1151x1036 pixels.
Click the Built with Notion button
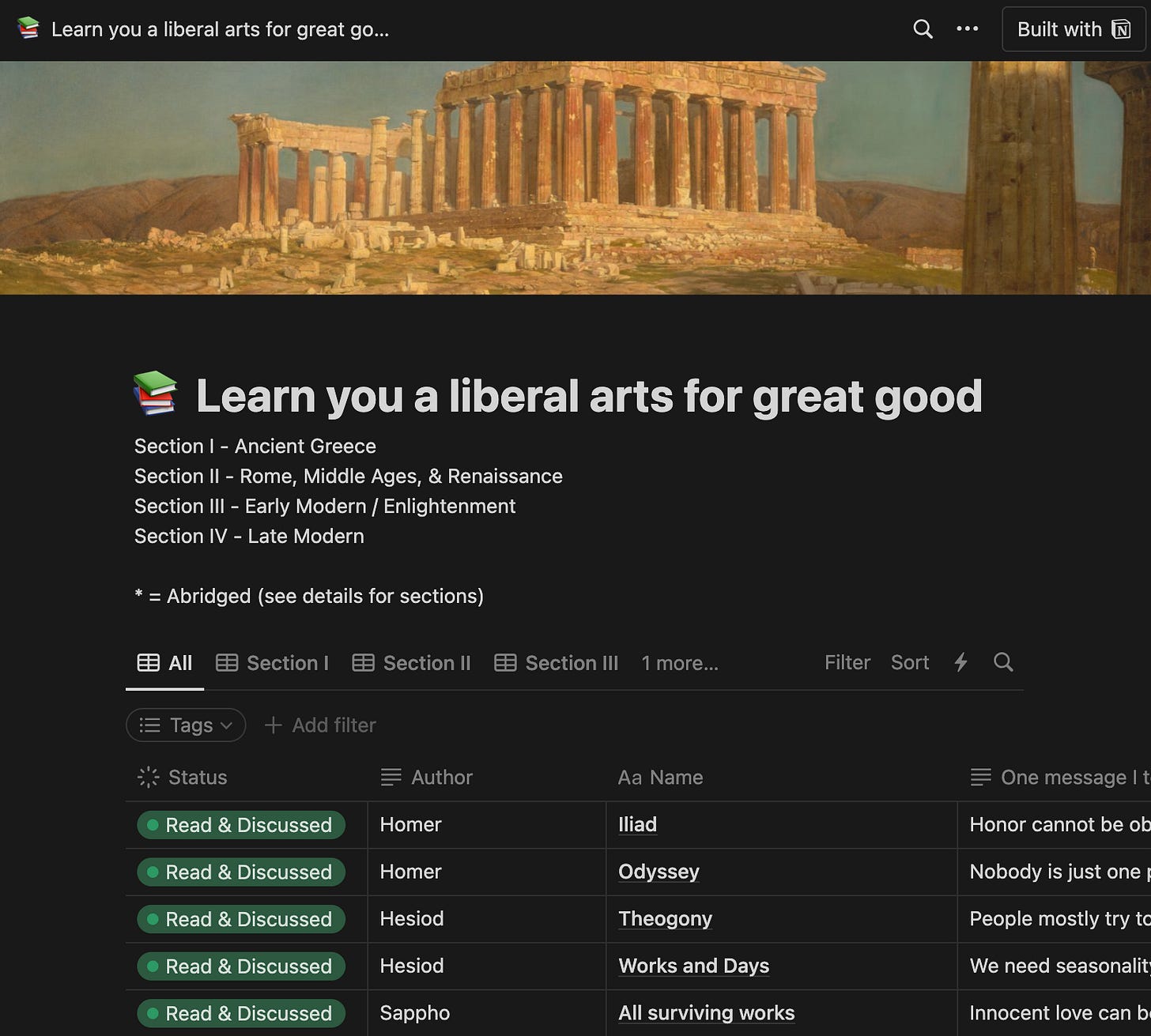1074,29
